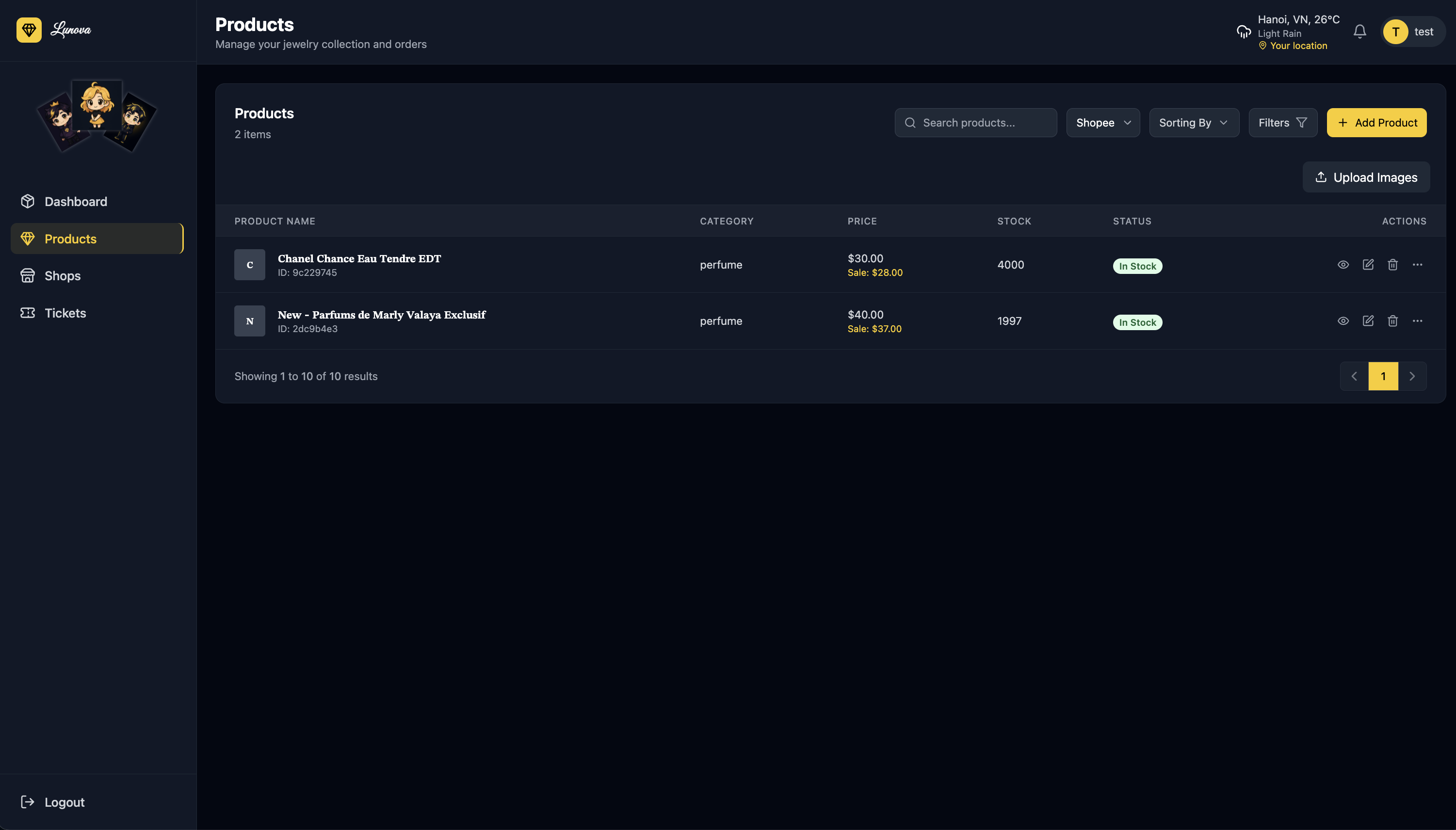Edit the Chanel Chance Eau Tendre product

coord(1368,265)
